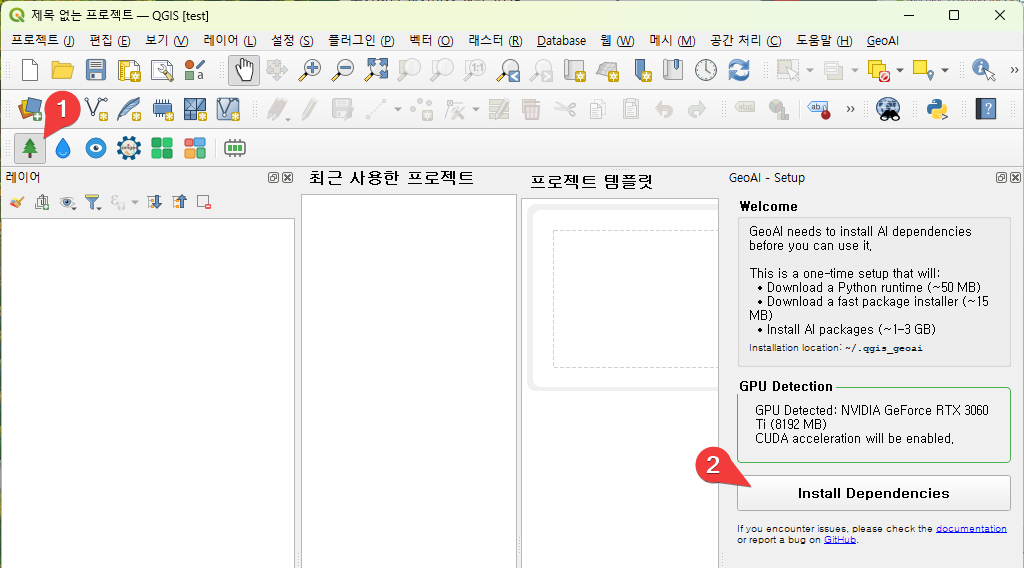The image size is (1024, 568).
Task: Click the Install Dependencies button
Action: click(x=873, y=493)
